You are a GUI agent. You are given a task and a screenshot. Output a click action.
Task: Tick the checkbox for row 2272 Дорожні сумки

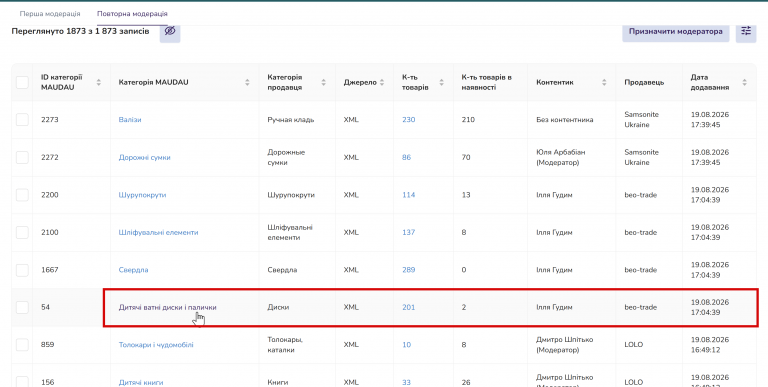[22, 157]
